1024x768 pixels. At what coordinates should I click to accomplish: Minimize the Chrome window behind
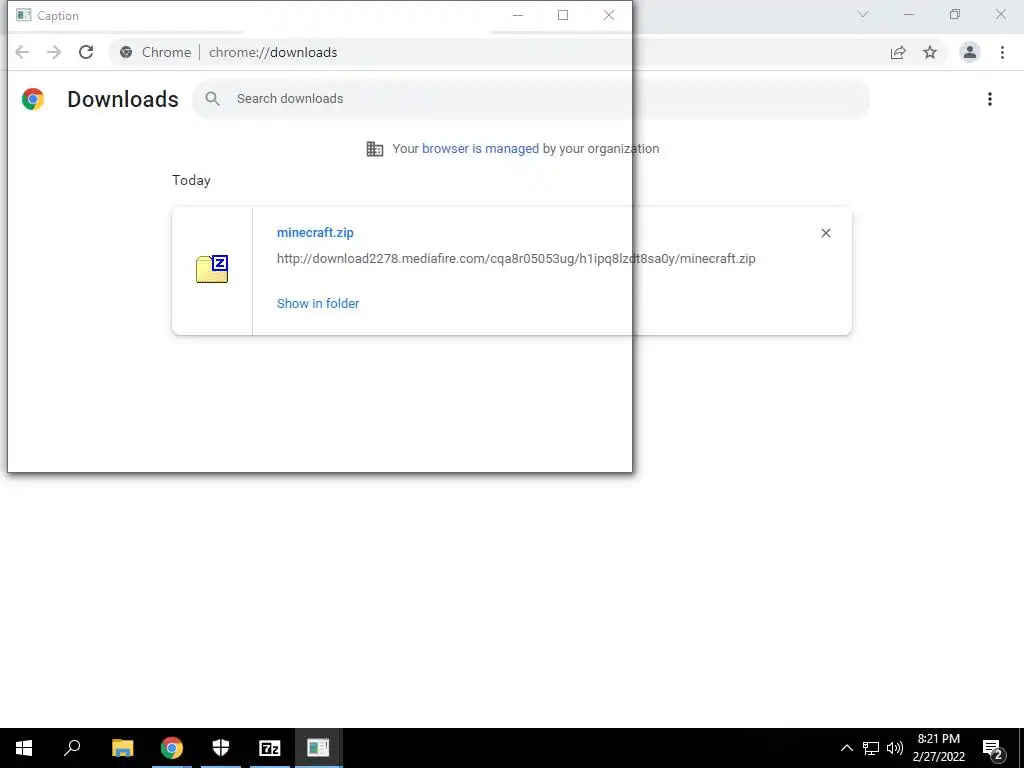908,14
